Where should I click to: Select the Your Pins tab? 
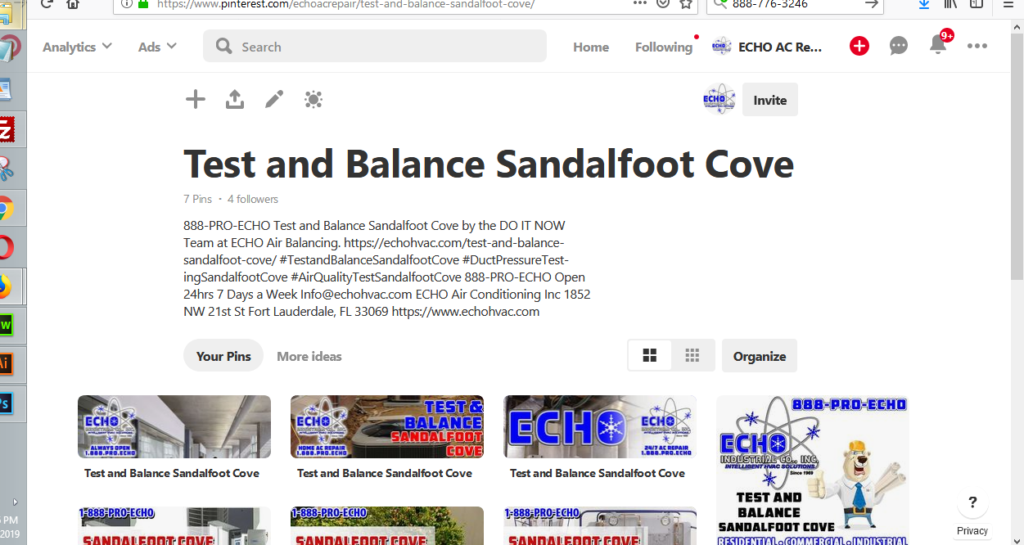click(223, 356)
